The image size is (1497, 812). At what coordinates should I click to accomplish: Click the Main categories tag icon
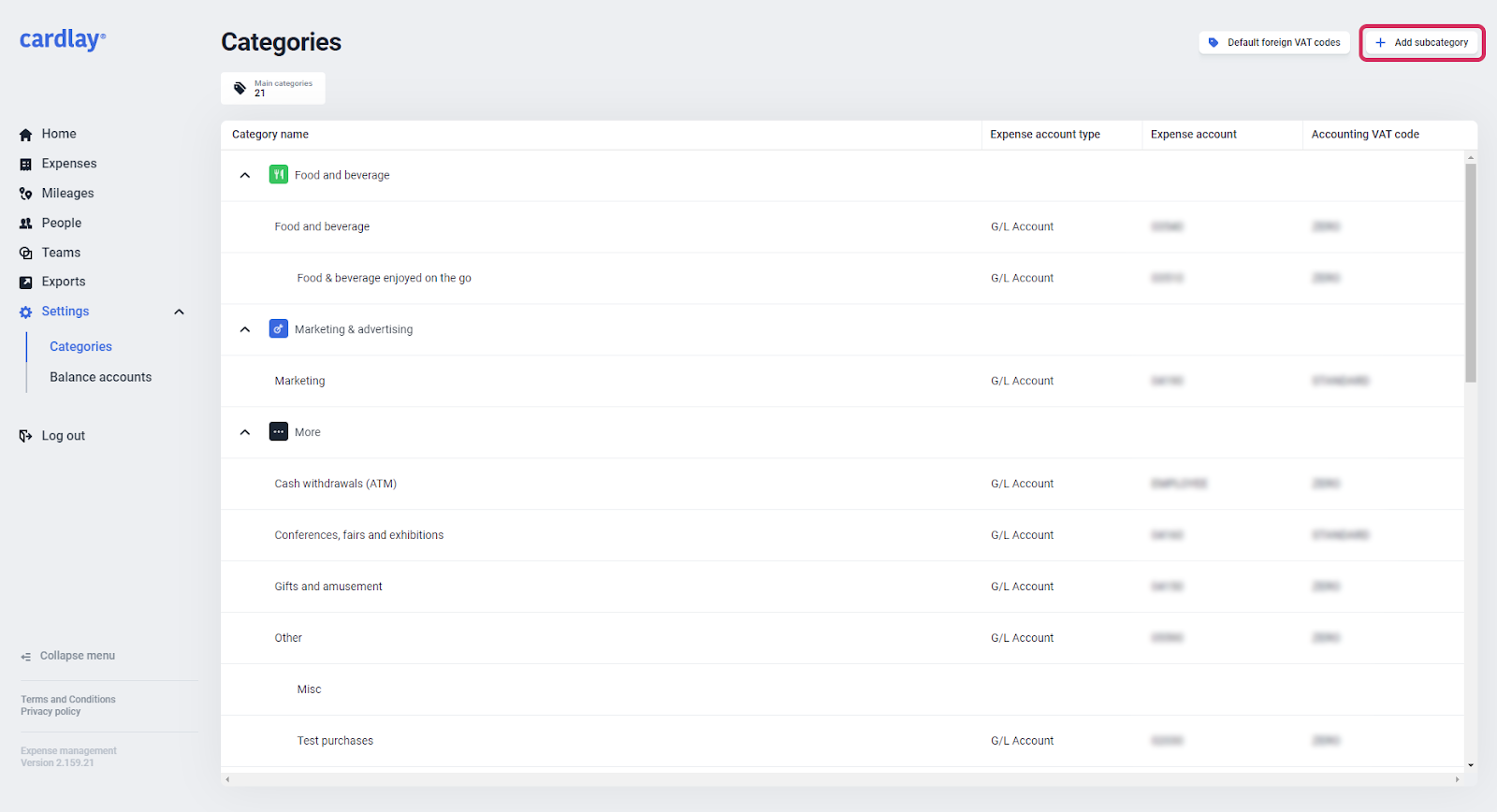(x=240, y=88)
